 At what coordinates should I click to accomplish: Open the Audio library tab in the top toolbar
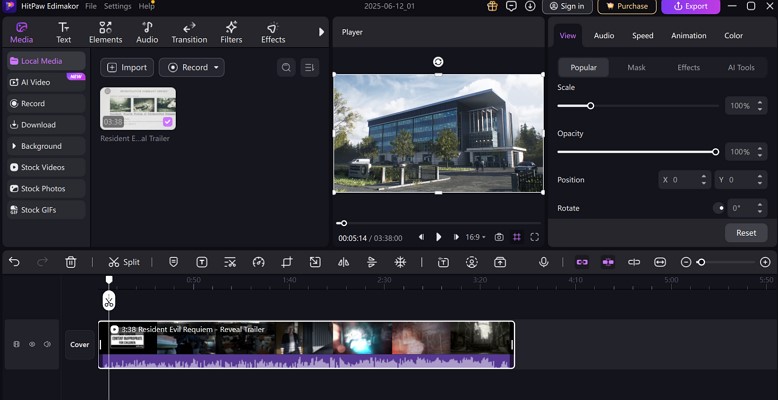[x=147, y=33]
